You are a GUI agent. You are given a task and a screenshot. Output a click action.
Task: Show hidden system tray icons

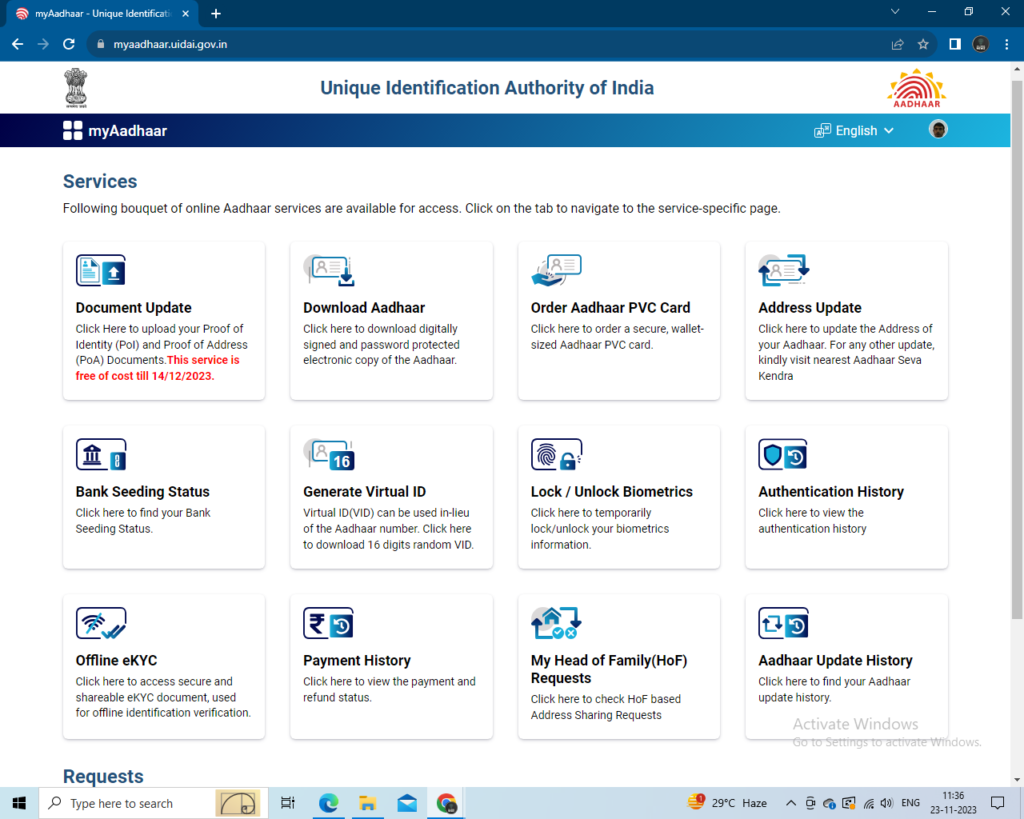(790, 803)
